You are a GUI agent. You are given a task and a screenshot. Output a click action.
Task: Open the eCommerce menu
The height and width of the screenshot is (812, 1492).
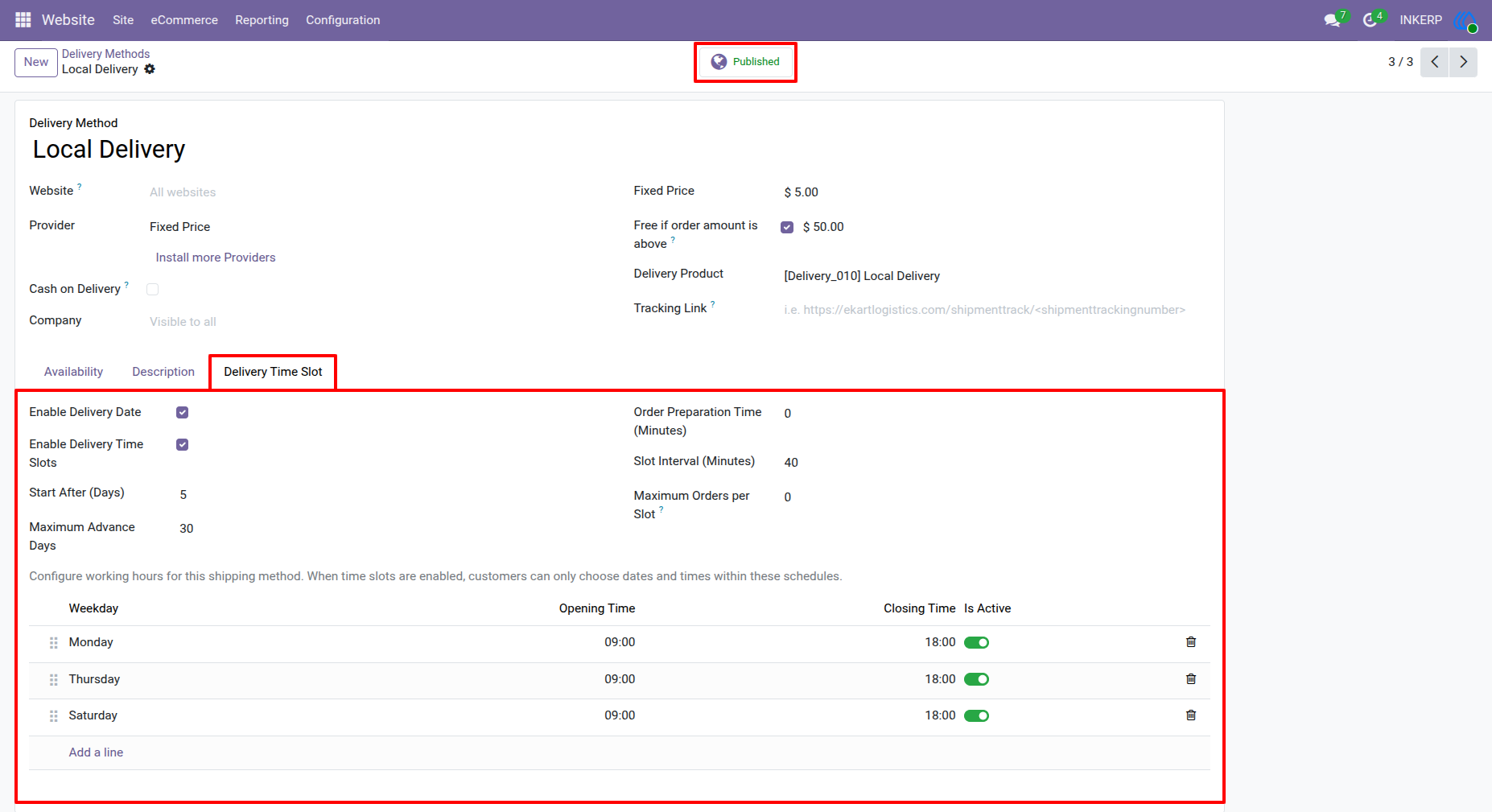184,20
